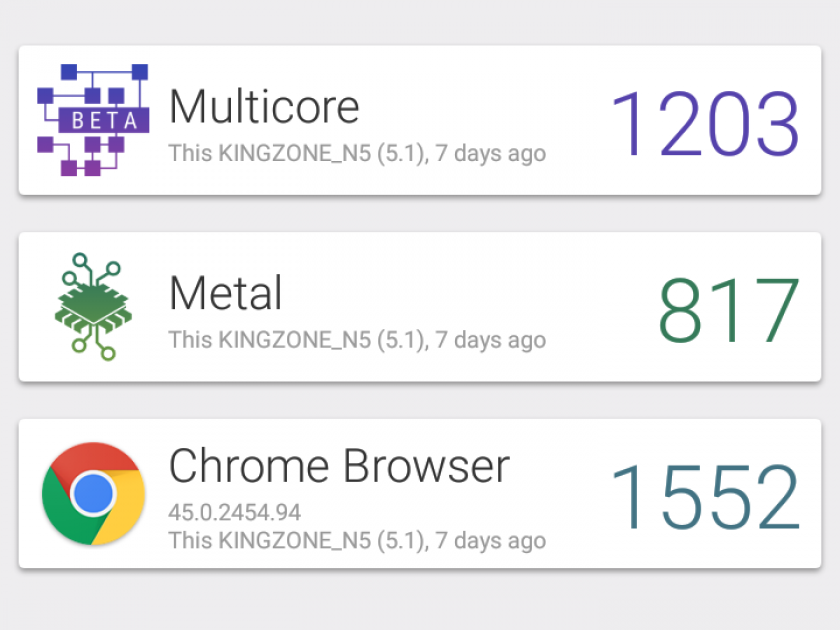Tap the Chrome Browser score 1552

705,497
